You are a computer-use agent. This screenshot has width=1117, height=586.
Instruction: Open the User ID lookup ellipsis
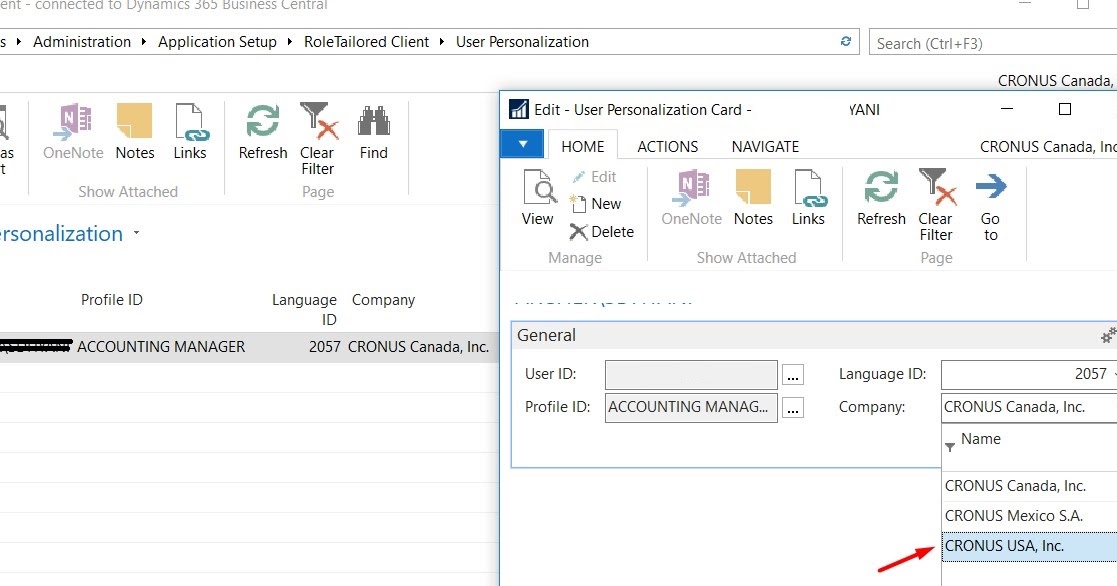click(x=793, y=374)
